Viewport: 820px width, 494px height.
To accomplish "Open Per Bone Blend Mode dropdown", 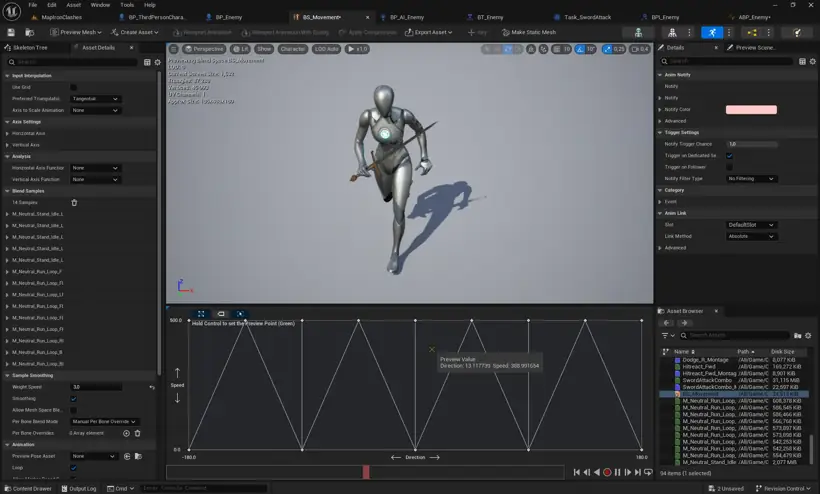I will [104, 422].
